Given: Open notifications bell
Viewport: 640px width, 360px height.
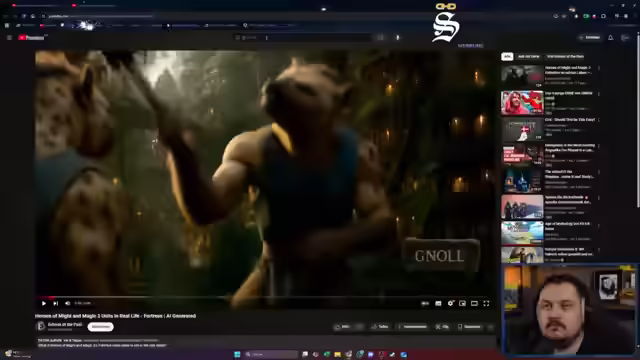Looking at the screenshot, I should 611,38.
